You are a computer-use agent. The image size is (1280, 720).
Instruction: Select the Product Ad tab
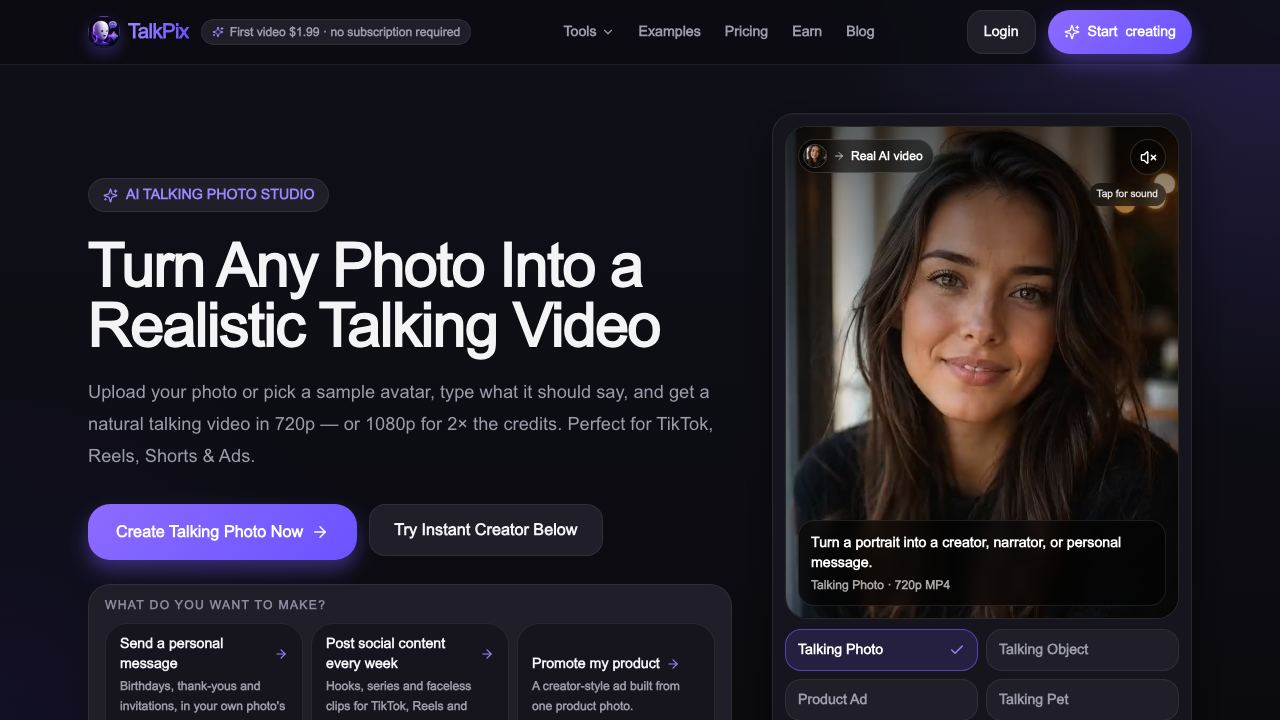point(881,700)
